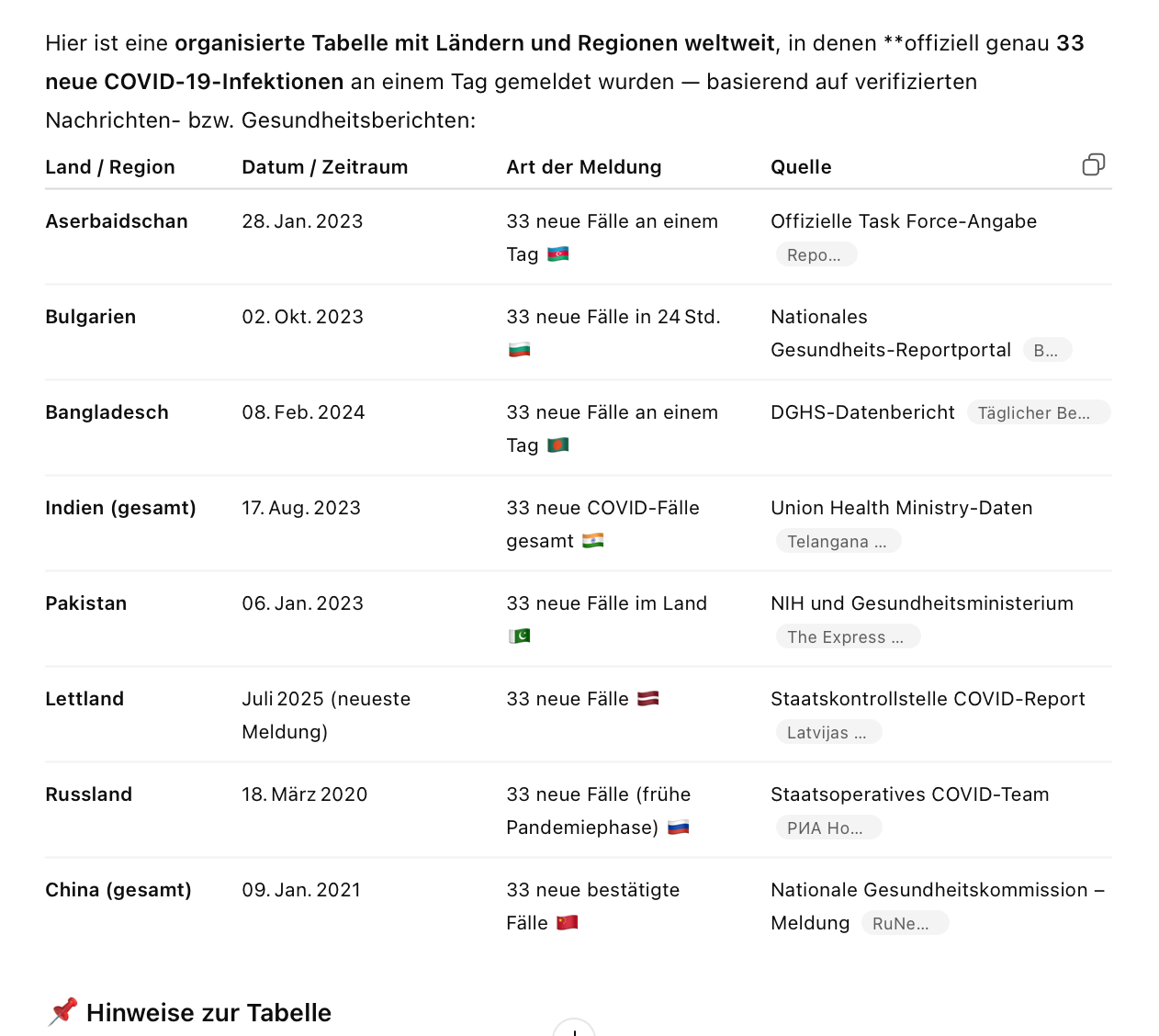Click the Latvia flag emoji
The image size is (1159, 1036).
(x=648, y=699)
